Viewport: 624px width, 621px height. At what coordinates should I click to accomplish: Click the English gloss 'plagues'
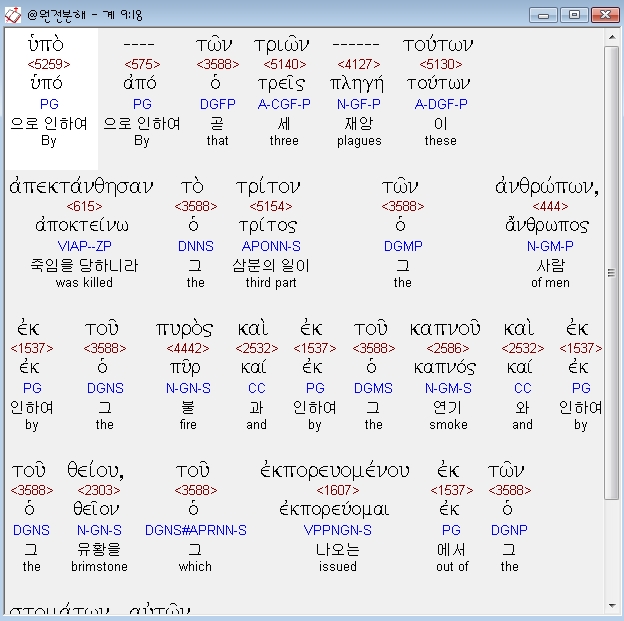(x=359, y=141)
